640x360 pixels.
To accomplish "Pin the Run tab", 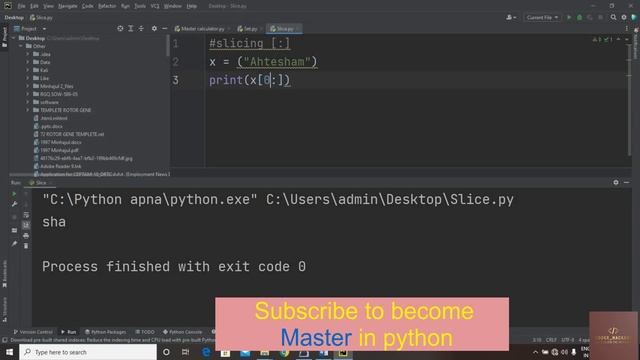I will [14, 244].
